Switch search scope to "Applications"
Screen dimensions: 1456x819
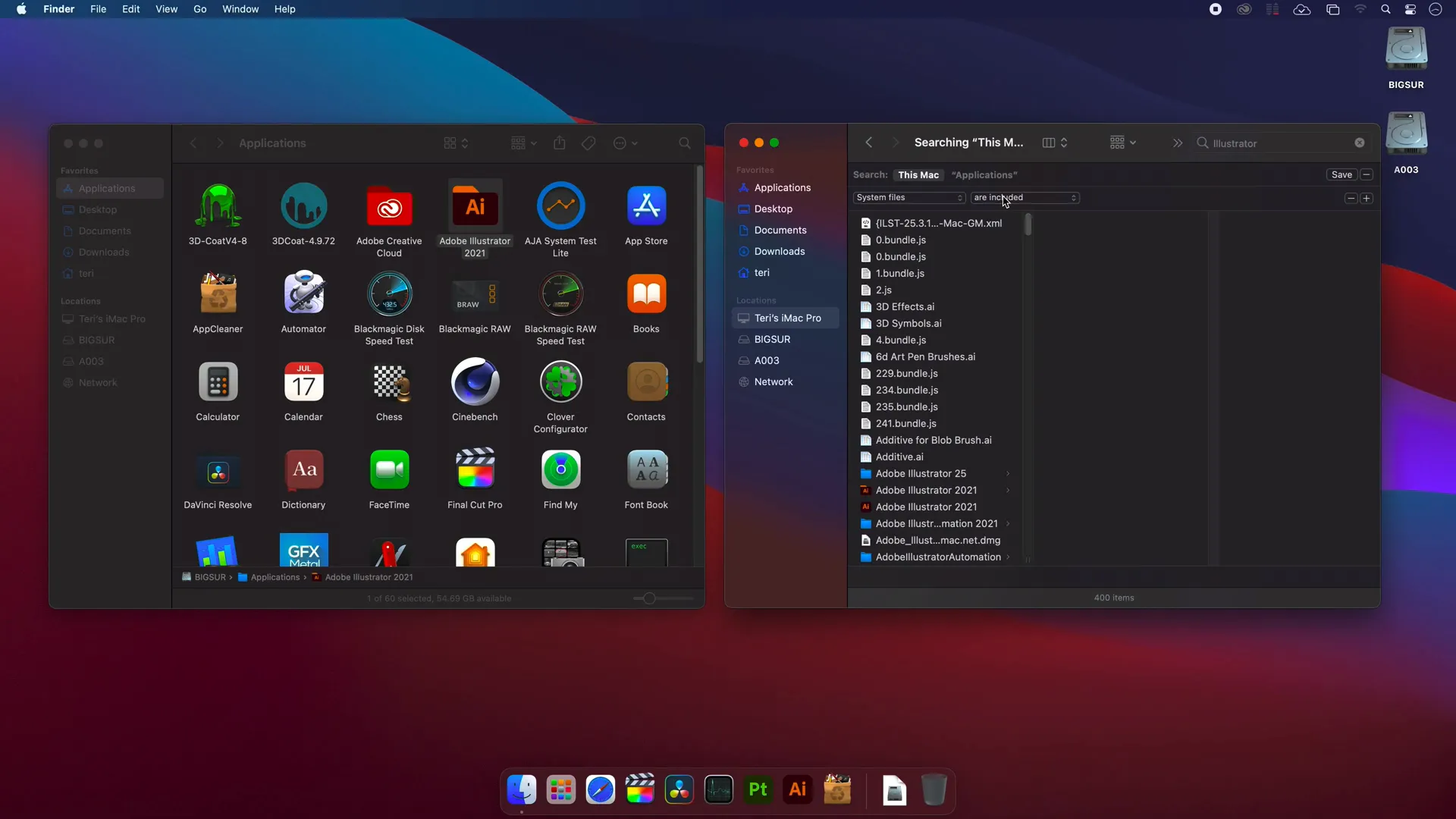(x=984, y=175)
